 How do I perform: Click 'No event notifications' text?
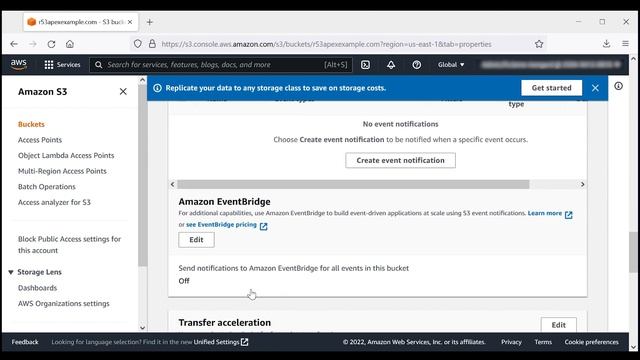click(x=400, y=124)
